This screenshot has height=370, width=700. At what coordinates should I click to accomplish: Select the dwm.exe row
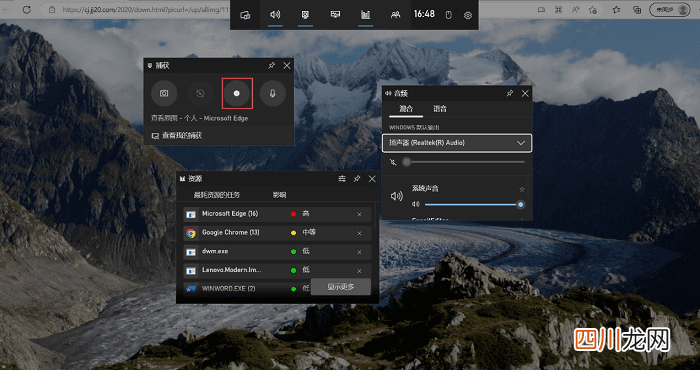277,252
